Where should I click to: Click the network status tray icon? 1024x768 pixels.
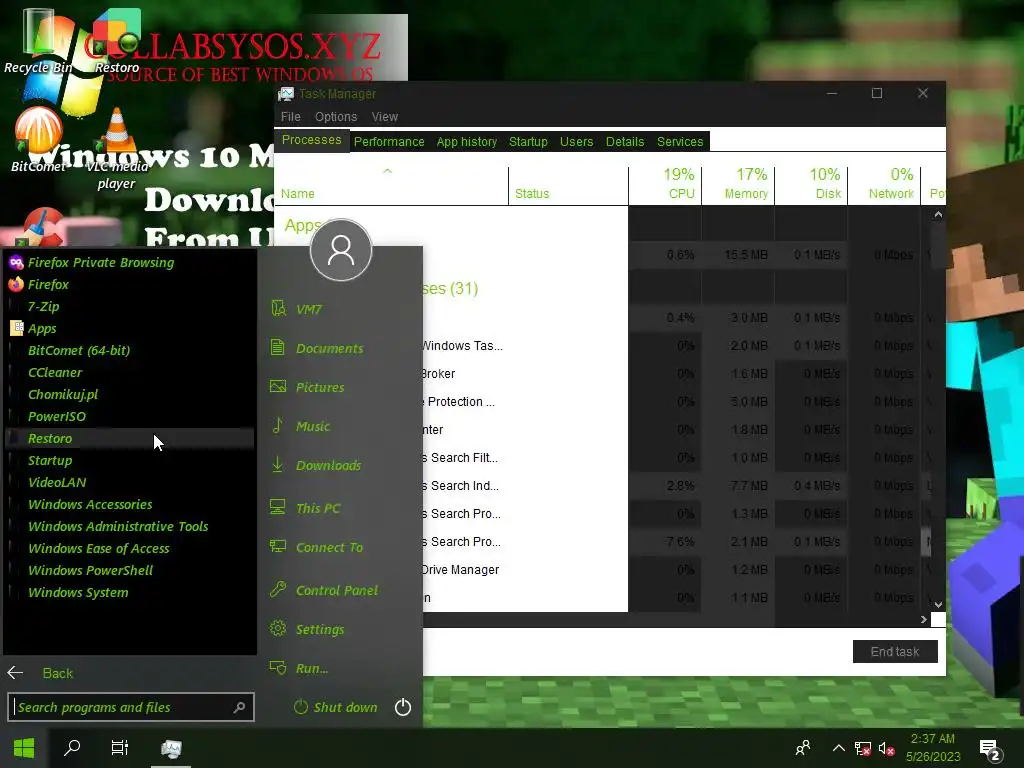(x=863, y=748)
